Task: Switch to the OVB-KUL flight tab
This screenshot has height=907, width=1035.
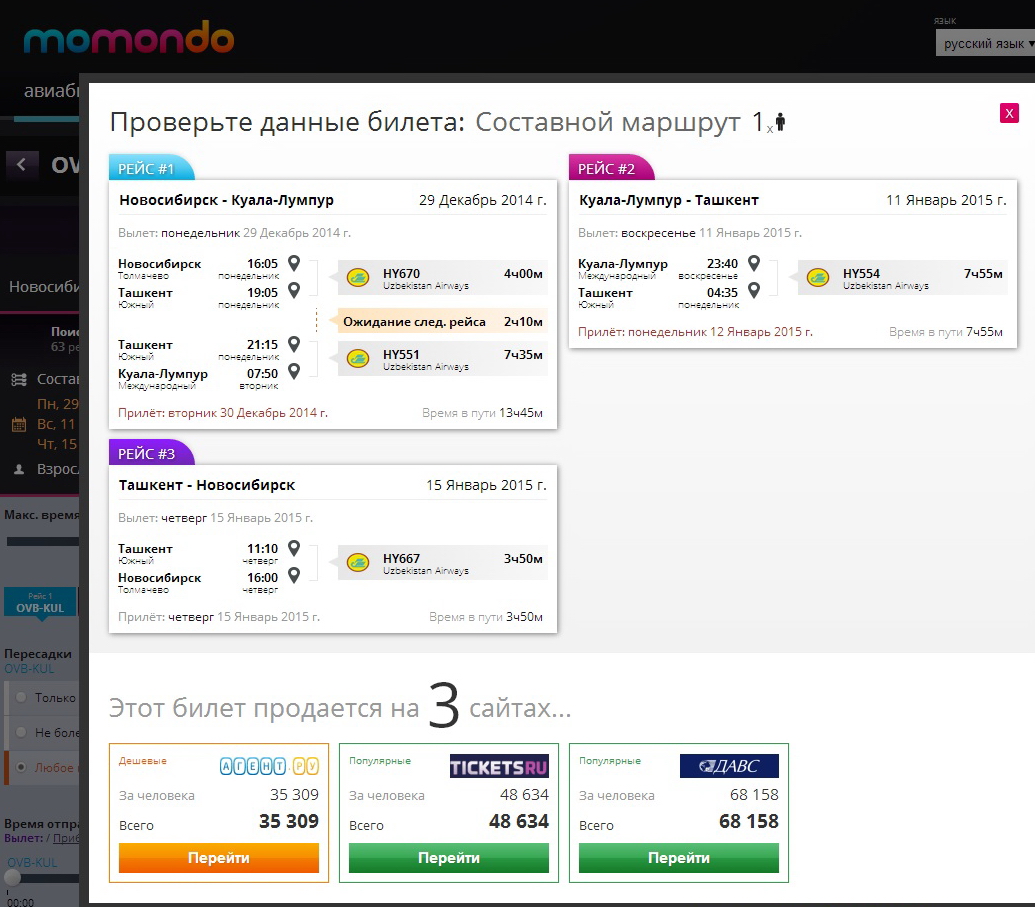Action: point(40,602)
